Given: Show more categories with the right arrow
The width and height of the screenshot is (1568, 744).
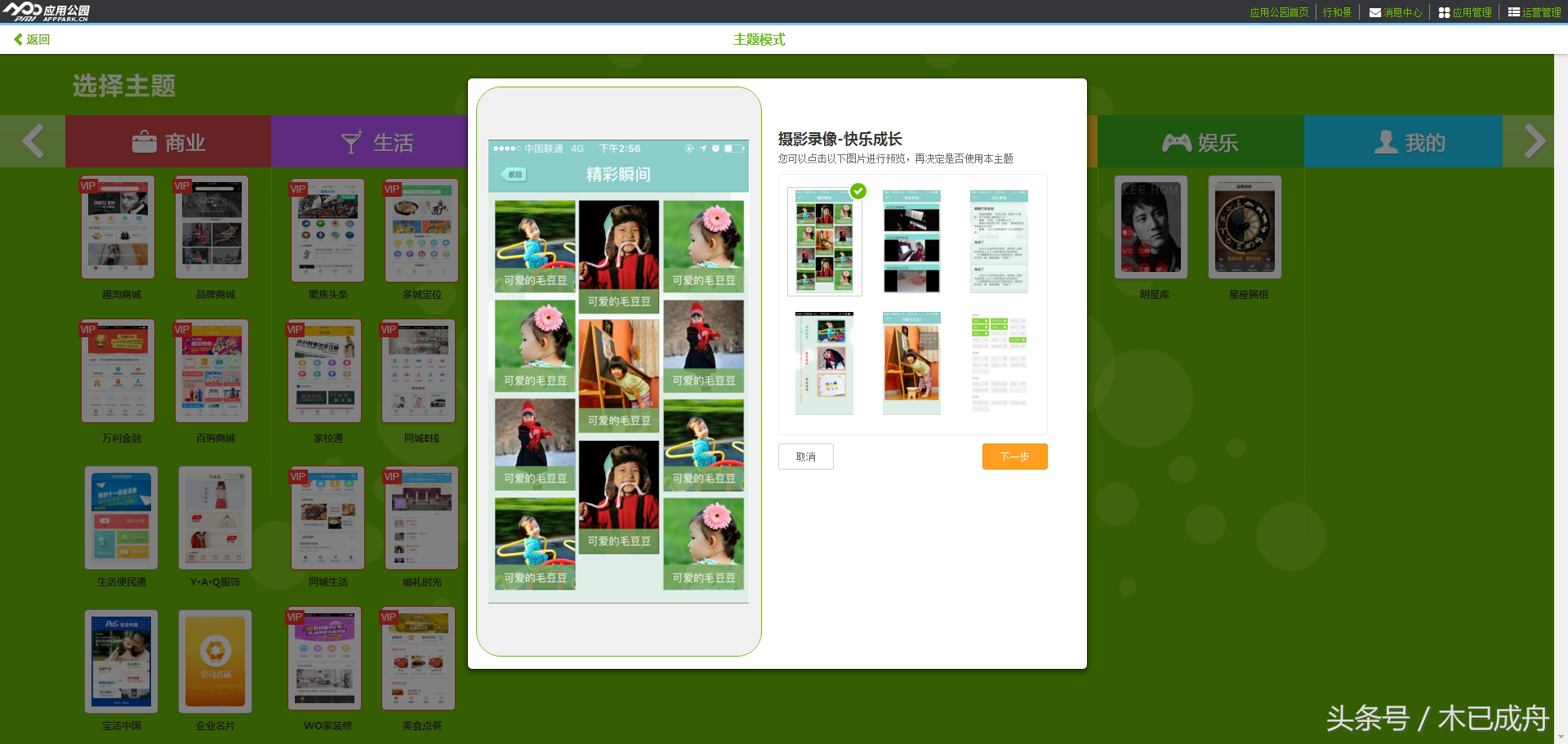Looking at the screenshot, I should coord(1535,141).
